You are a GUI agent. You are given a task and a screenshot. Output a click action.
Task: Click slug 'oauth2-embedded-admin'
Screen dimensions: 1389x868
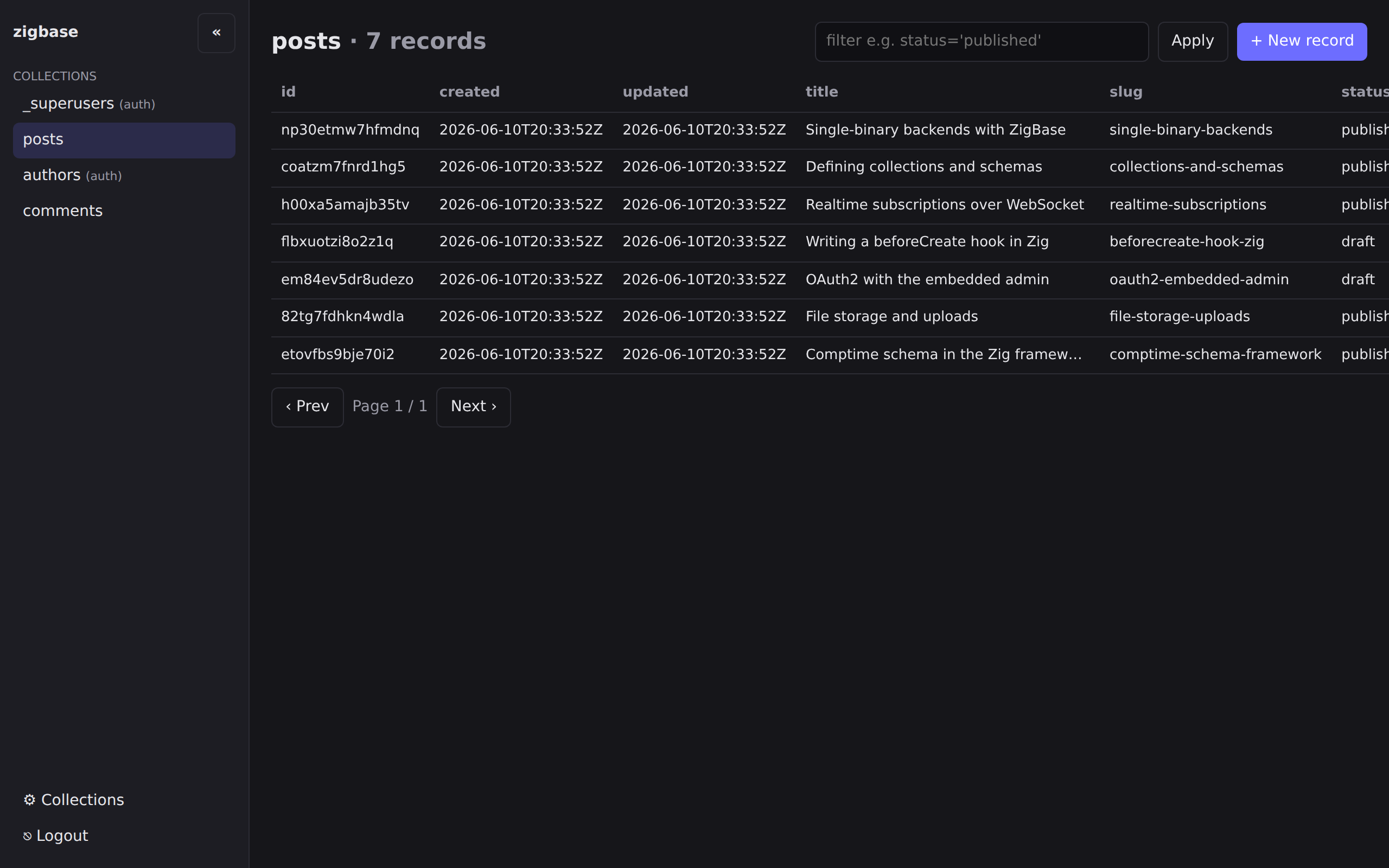[1199, 279]
